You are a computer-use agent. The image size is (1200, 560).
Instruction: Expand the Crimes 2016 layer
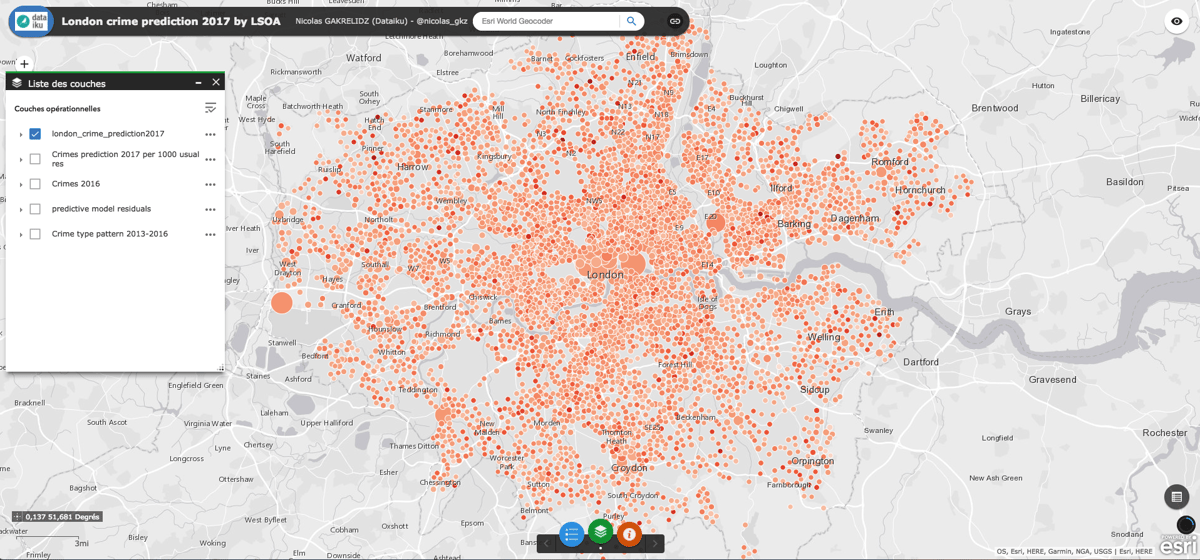(21, 184)
